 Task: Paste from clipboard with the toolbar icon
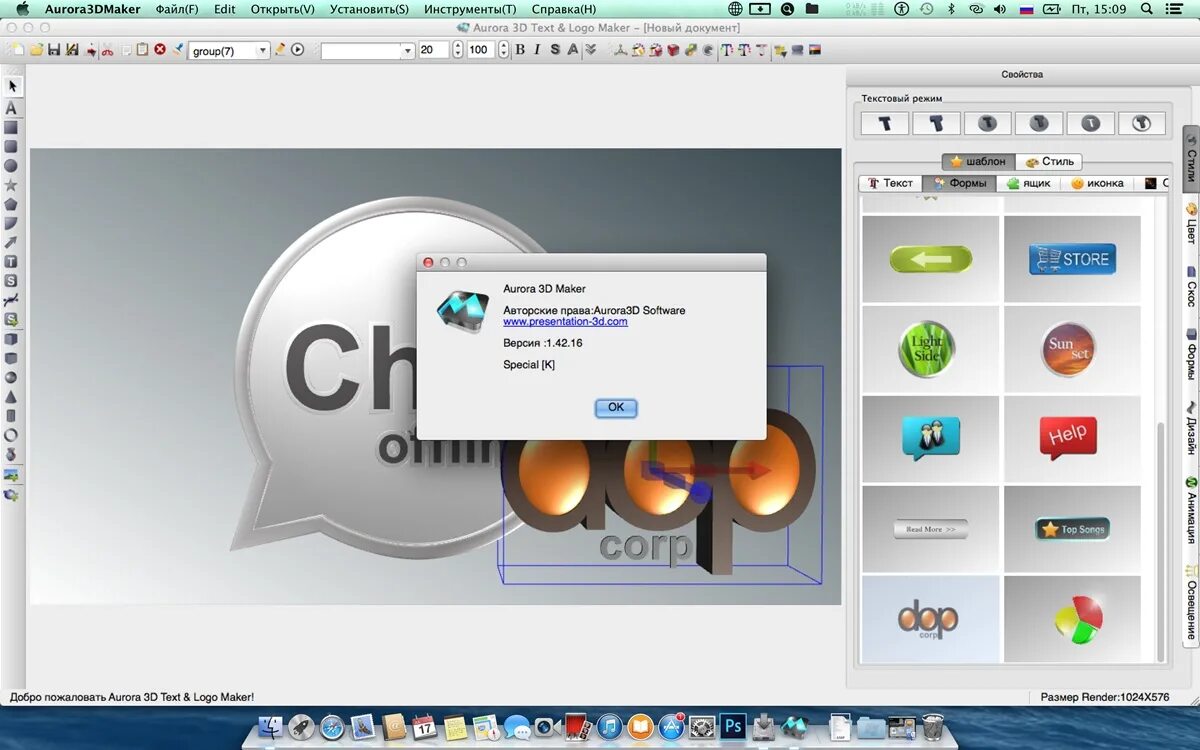tap(142, 50)
